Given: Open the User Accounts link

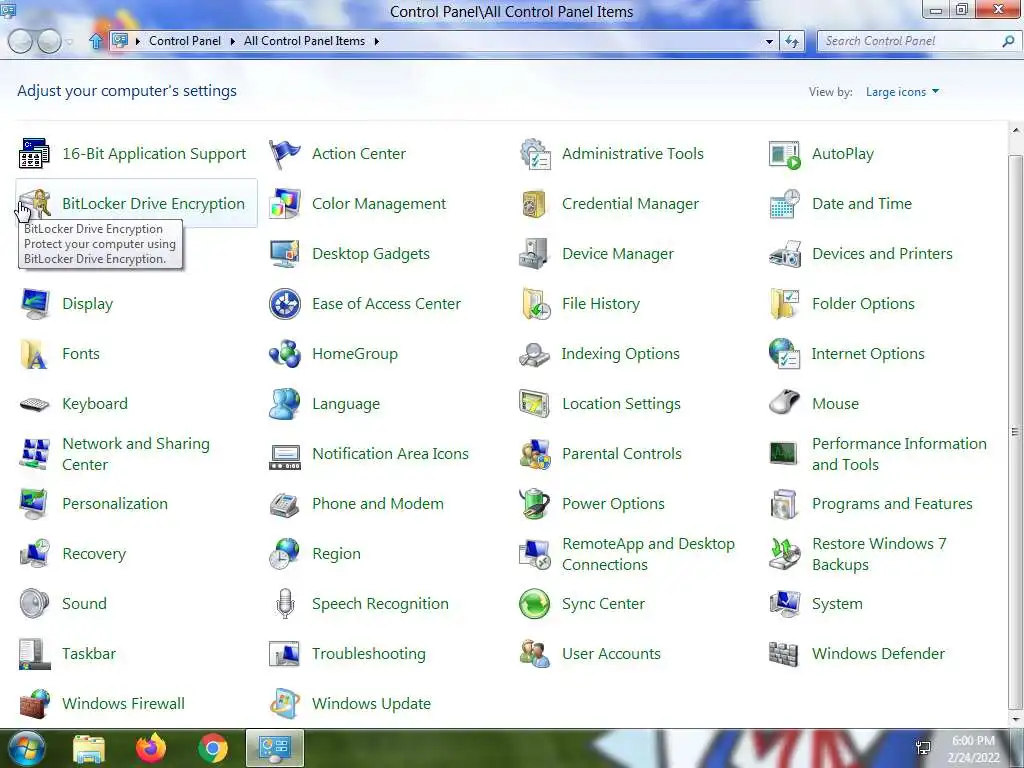Looking at the screenshot, I should (611, 654).
